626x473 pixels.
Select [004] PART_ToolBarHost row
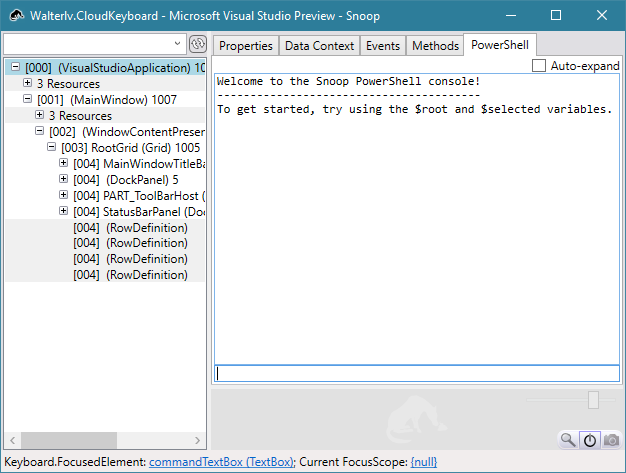[x=139, y=196]
